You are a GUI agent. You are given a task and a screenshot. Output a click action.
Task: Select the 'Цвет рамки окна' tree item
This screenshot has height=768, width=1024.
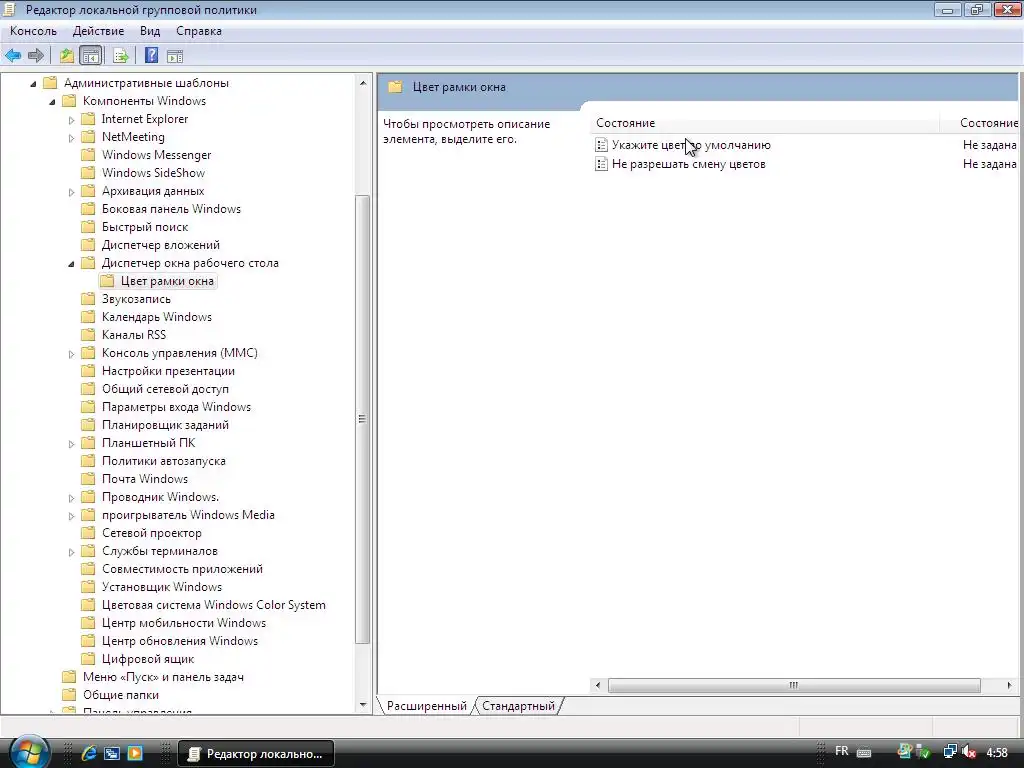167,281
